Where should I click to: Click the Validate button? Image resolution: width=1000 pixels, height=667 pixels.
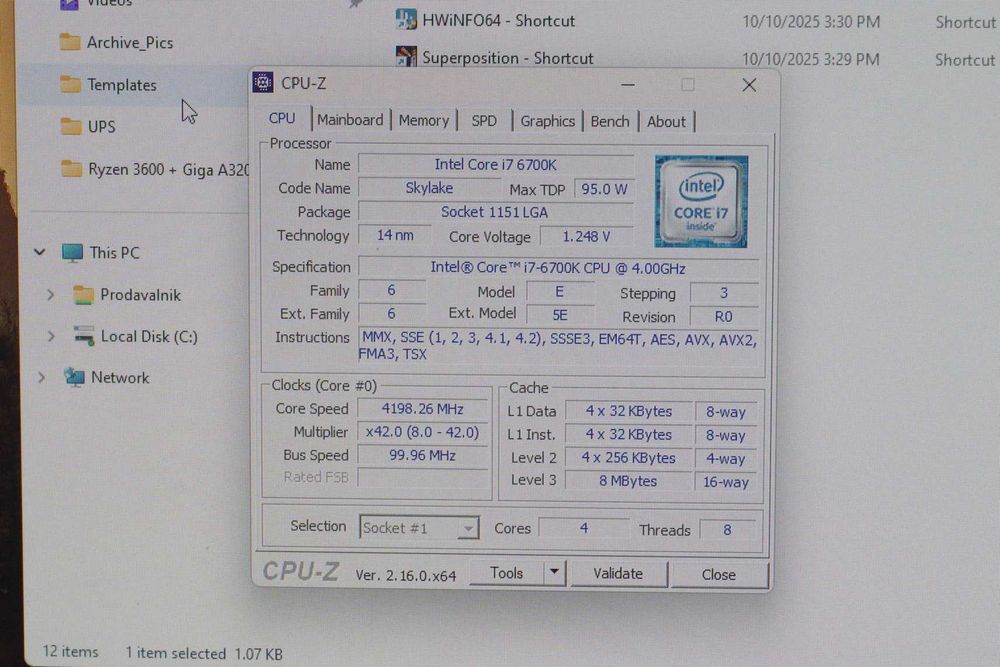tap(618, 573)
